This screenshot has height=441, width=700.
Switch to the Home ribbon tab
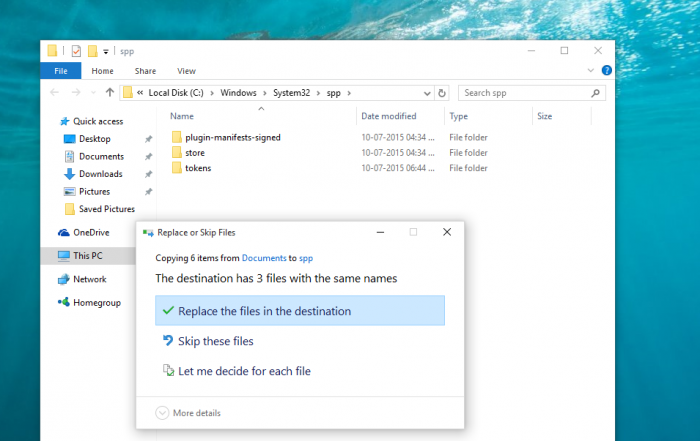(x=102, y=71)
